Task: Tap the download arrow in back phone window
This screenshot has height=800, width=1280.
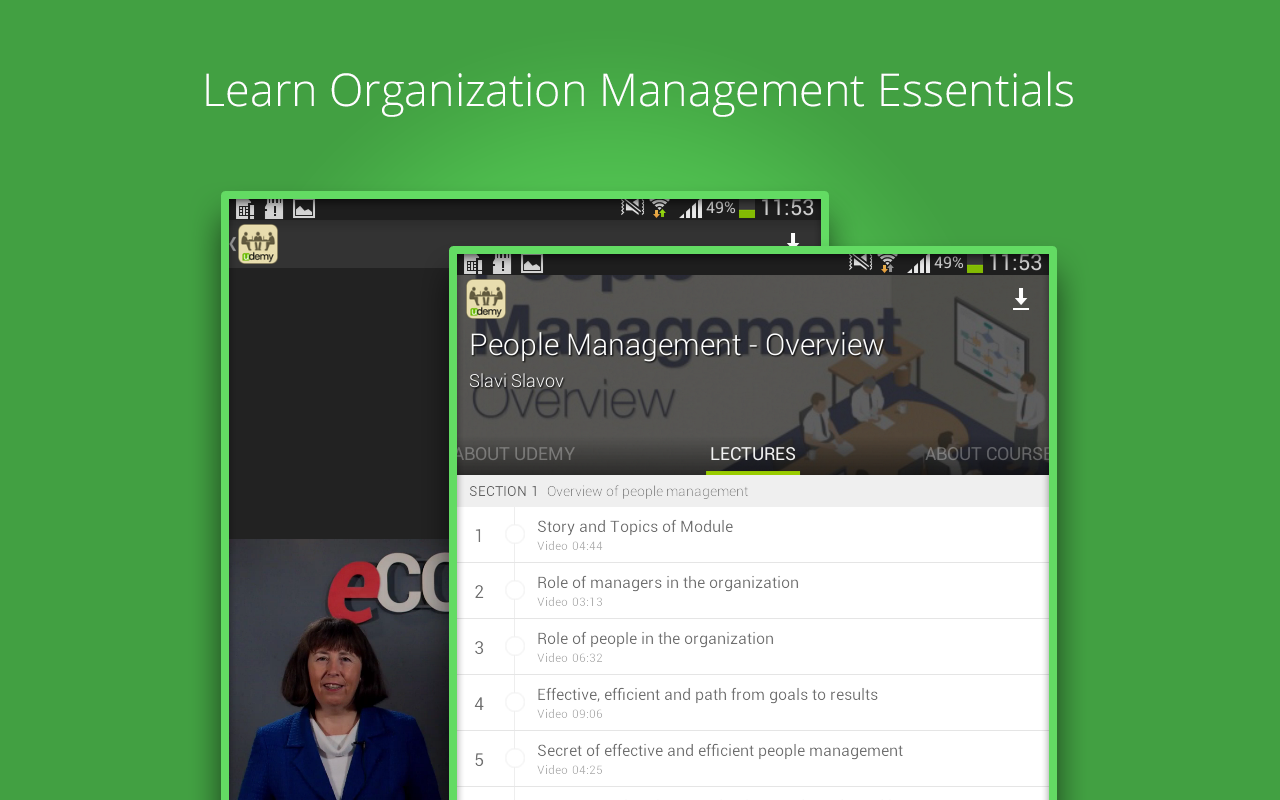Action: (x=793, y=240)
